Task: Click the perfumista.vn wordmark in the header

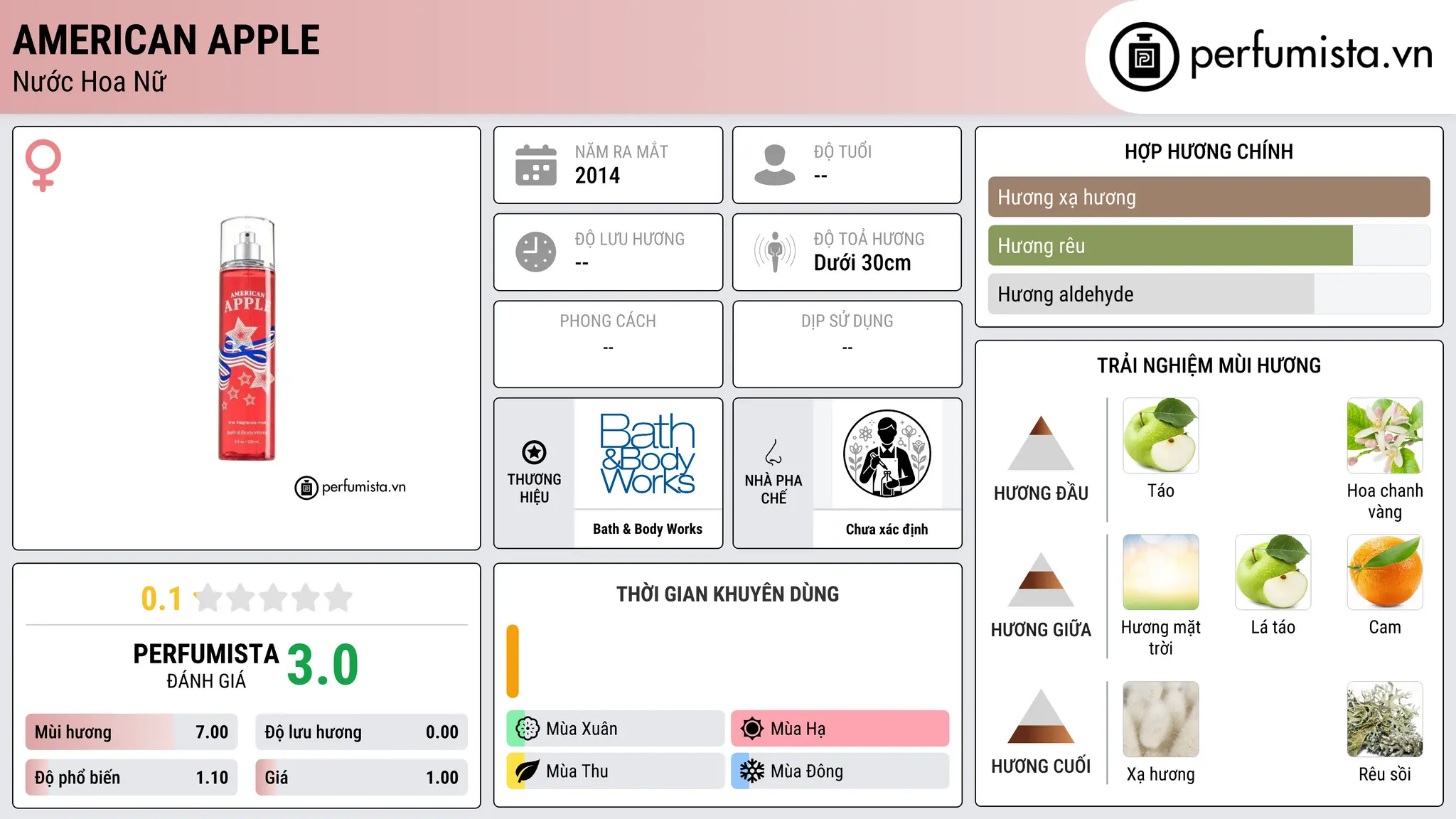Action: point(1312,54)
